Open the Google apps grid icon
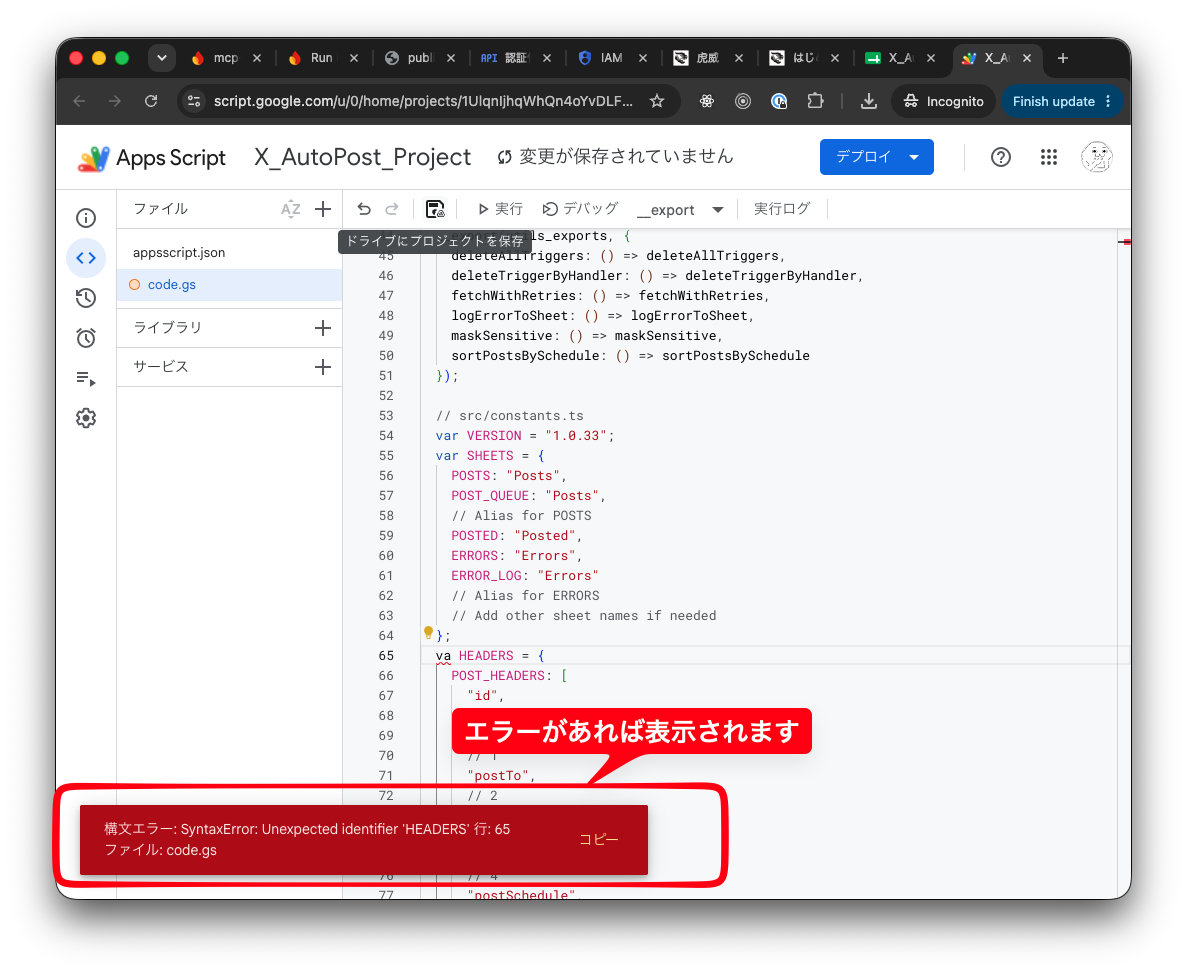The width and height of the screenshot is (1187, 973). (x=1048, y=157)
